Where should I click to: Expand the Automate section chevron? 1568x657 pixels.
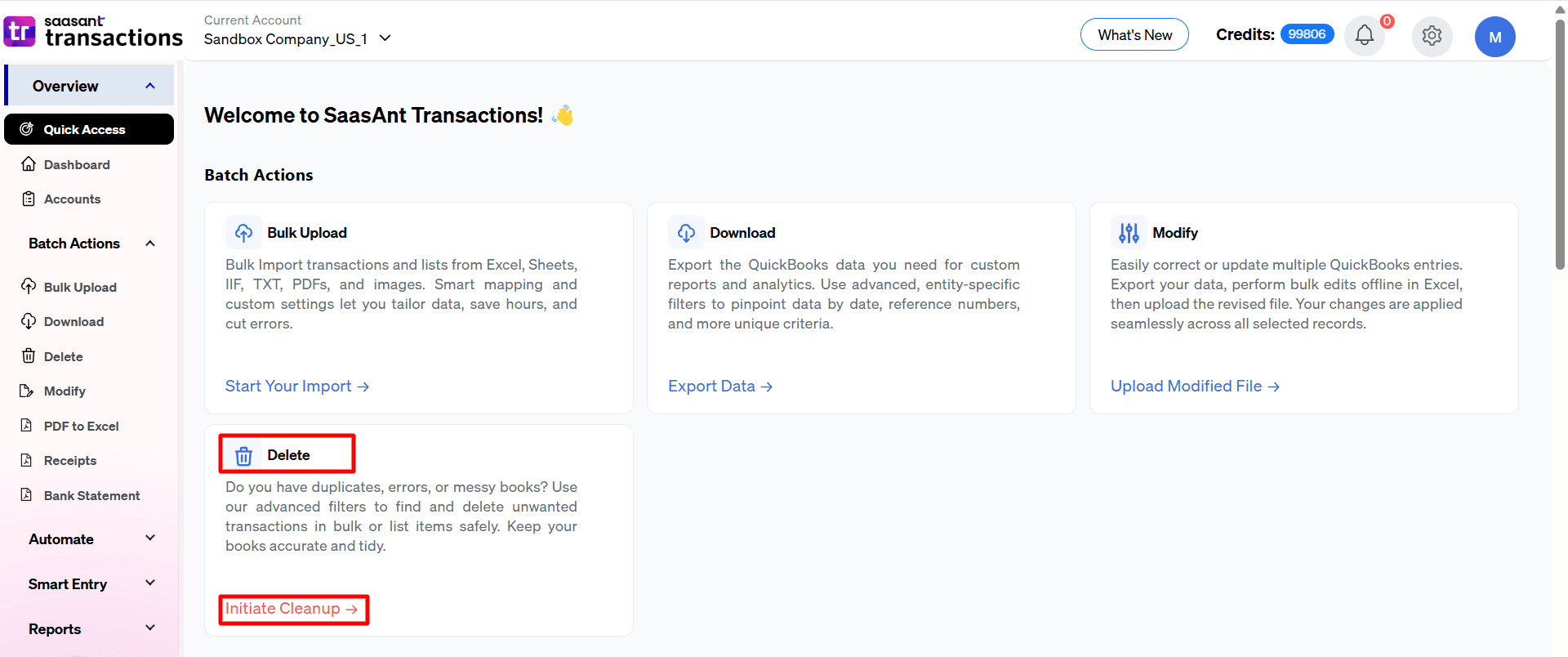pyautogui.click(x=150, y=538)
